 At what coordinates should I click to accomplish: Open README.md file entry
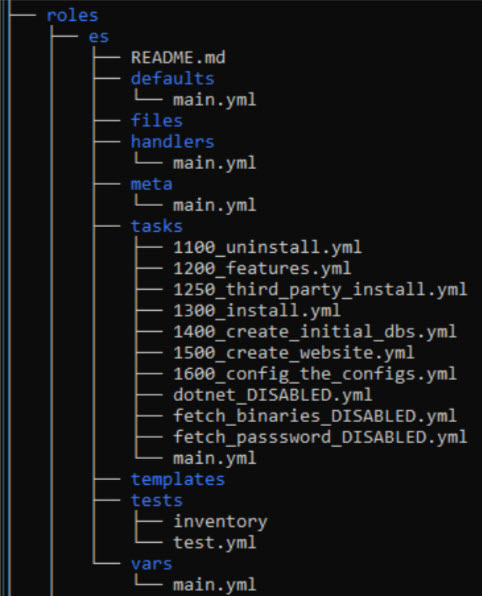tap(178, 58)
